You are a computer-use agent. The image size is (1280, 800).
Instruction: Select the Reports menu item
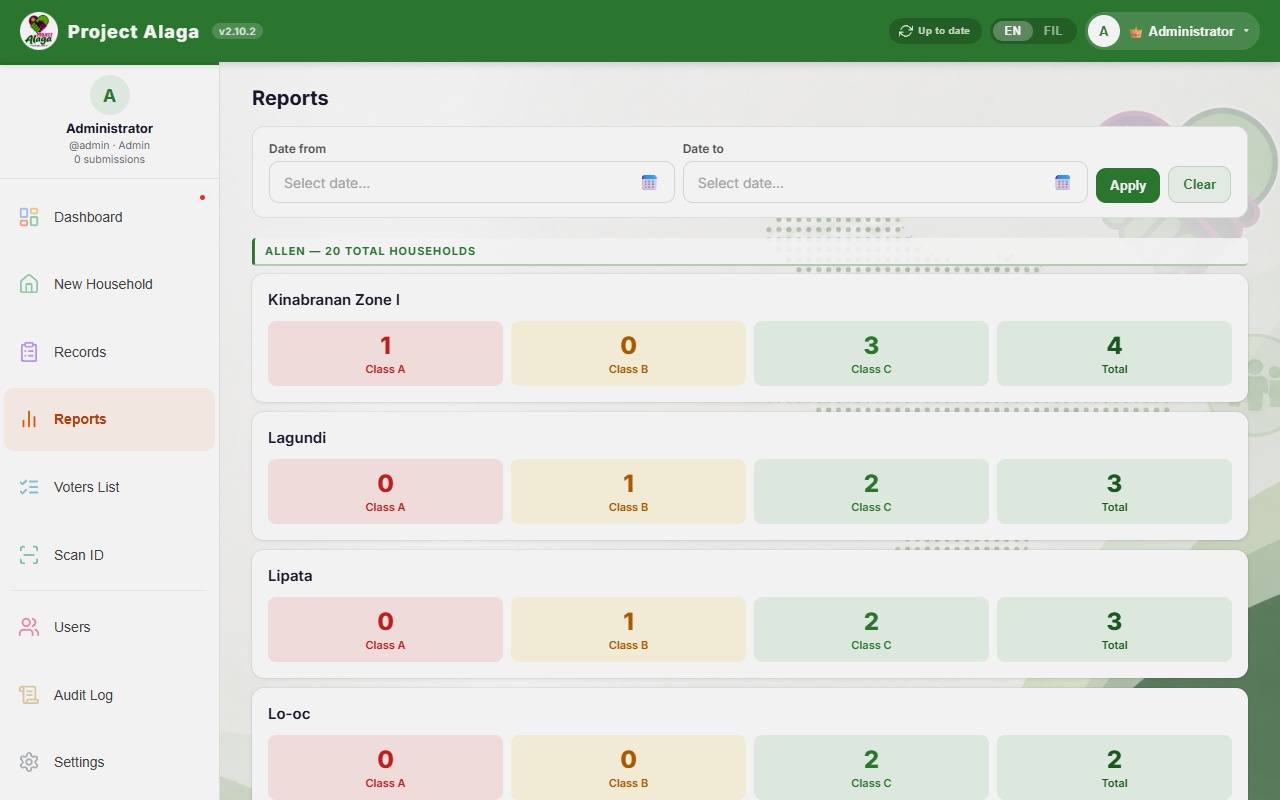click(110, 419)
